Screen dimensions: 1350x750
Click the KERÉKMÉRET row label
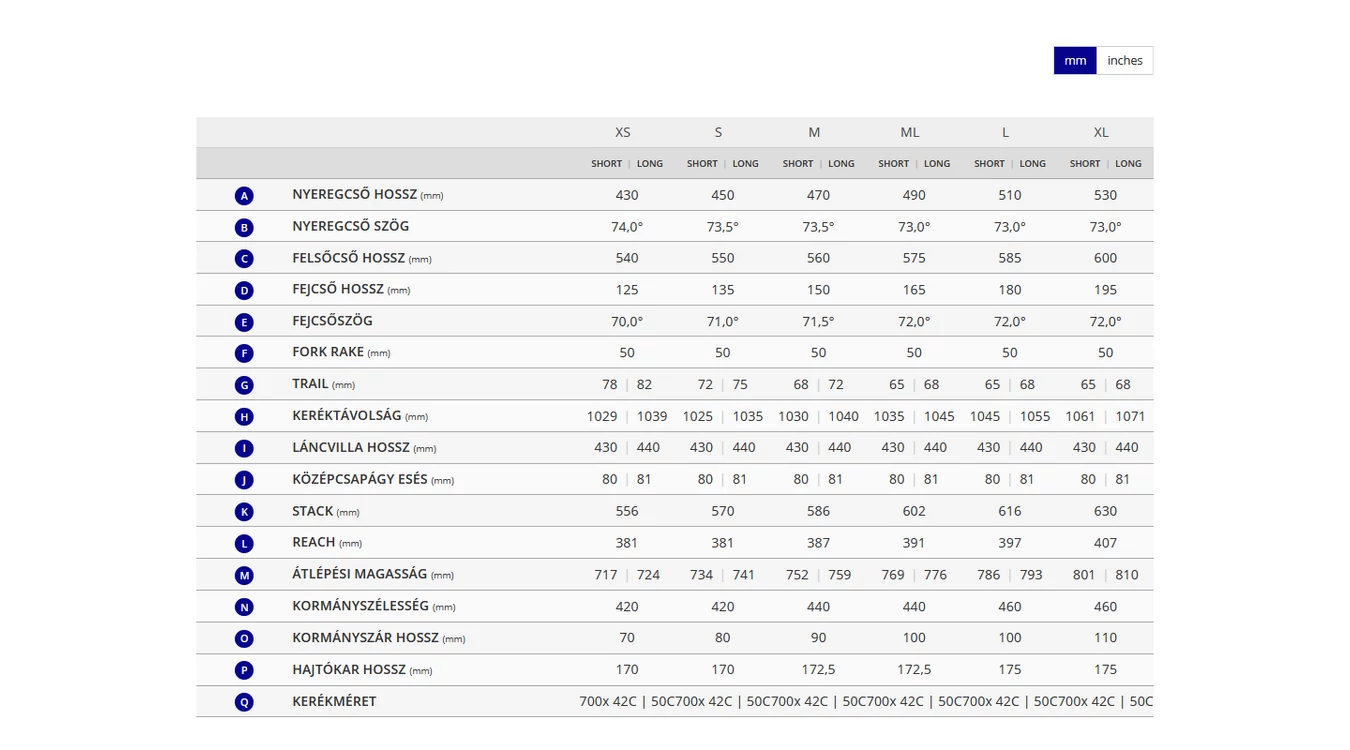point(334,701)
